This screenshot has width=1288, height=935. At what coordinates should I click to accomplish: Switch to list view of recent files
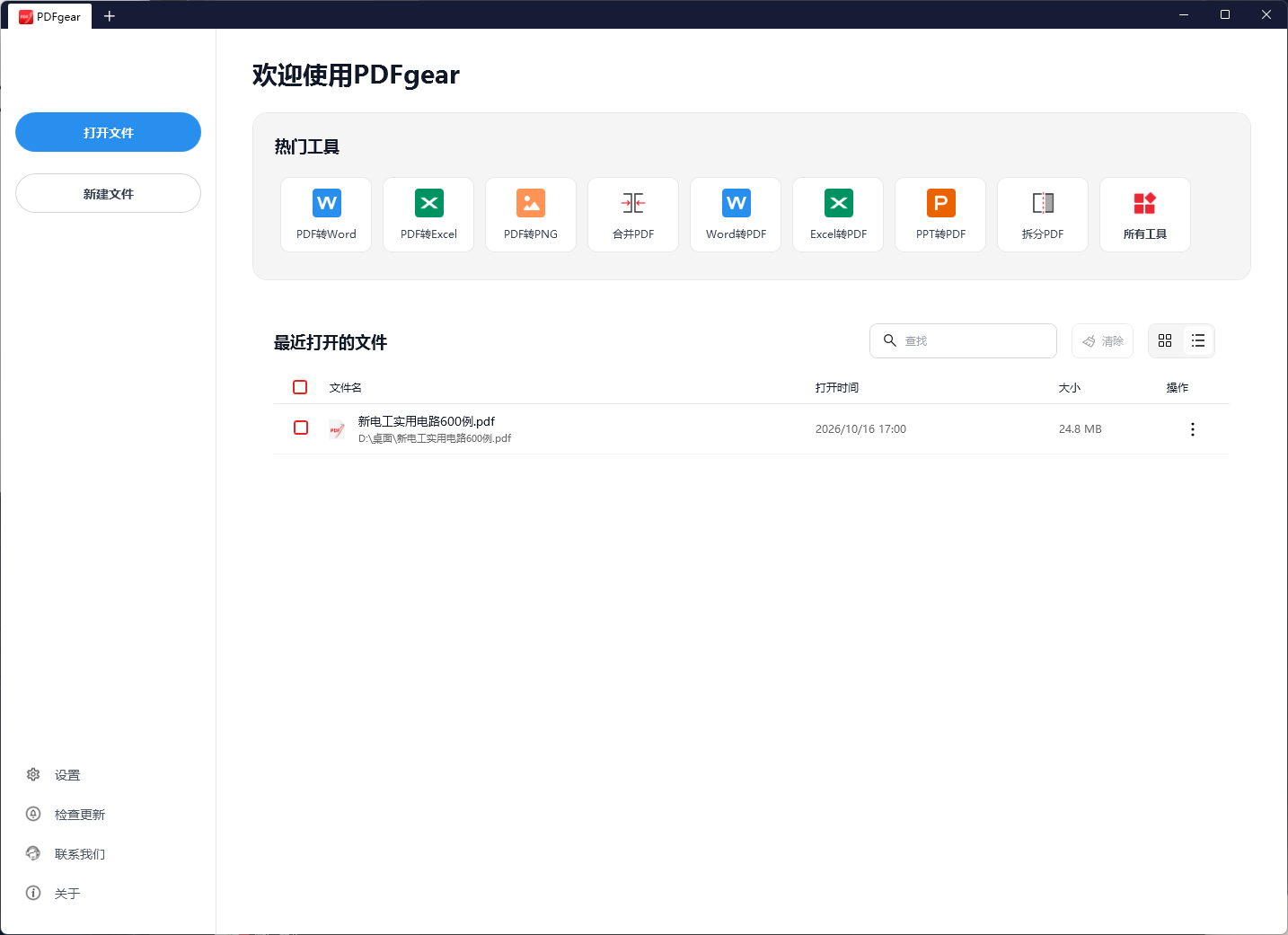coord(1198,340)
